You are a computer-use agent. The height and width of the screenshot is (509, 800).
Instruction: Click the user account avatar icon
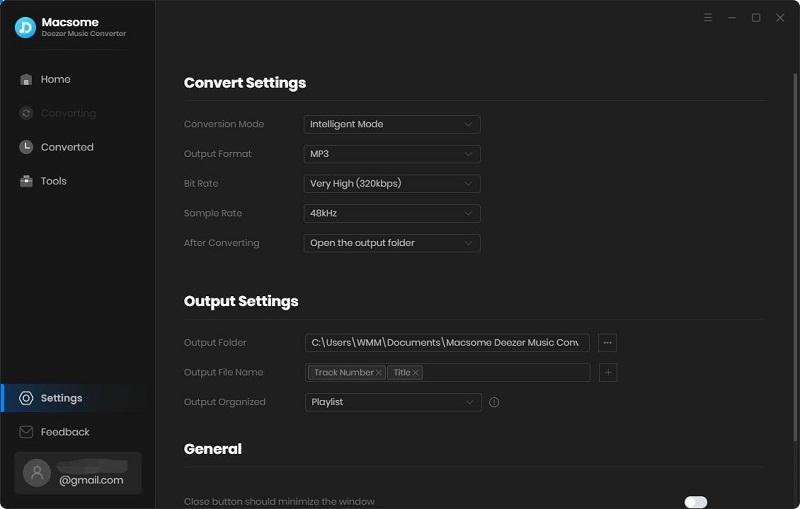pos(36,473)
